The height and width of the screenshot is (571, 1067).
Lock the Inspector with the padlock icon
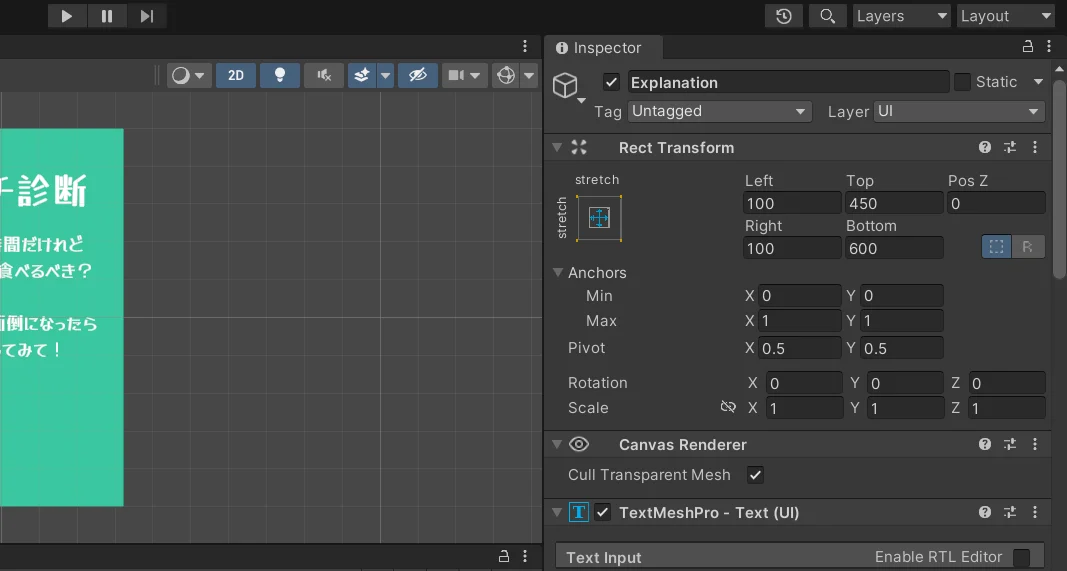tap(1028, 46)
